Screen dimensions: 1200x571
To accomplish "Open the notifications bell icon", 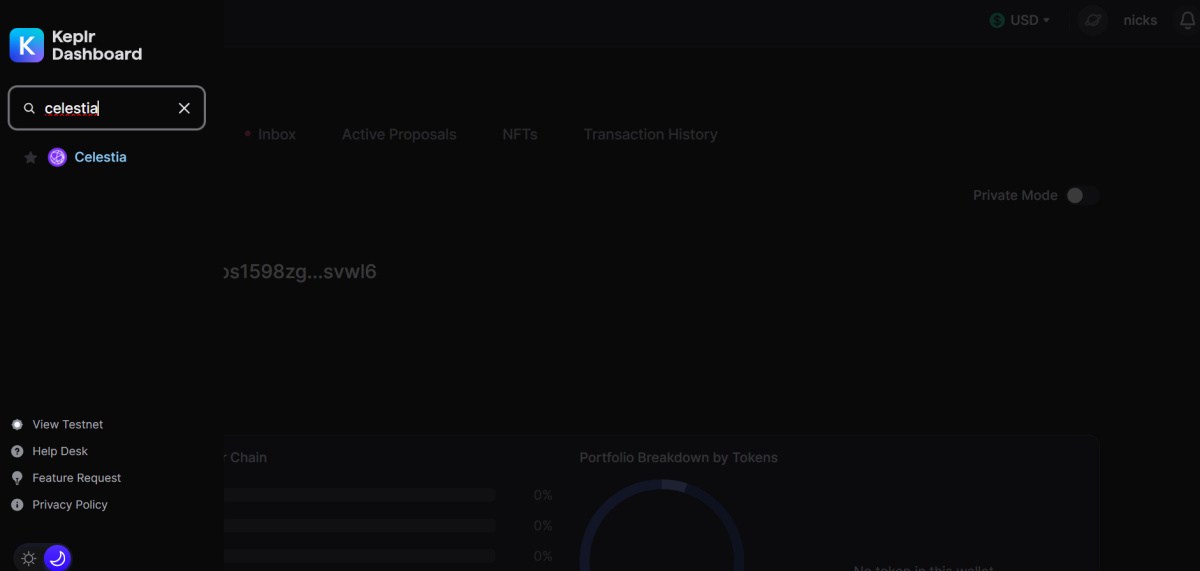I will coord(1188,20).
